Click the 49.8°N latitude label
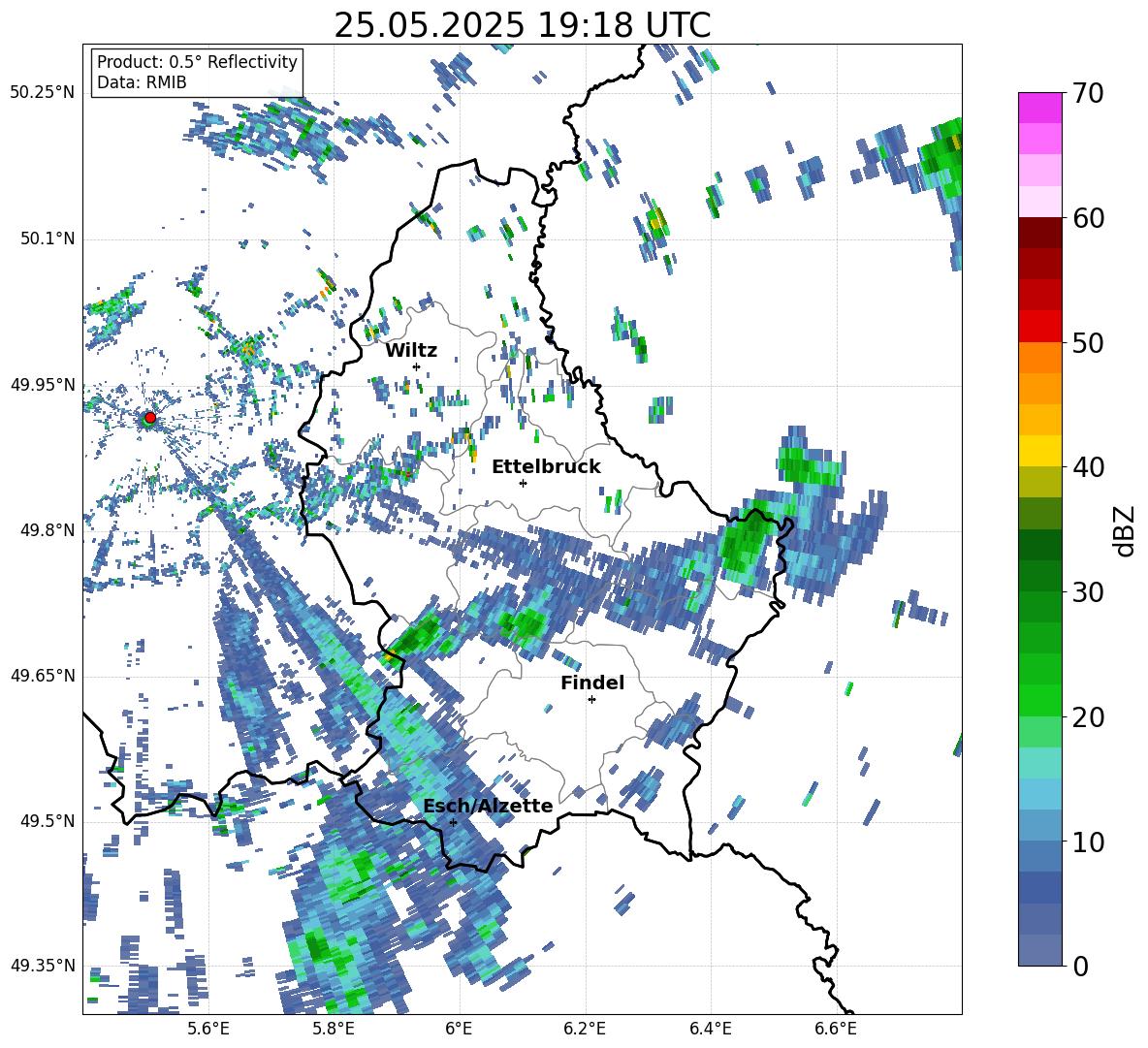1148x1048 pixels. coord(47,530)
